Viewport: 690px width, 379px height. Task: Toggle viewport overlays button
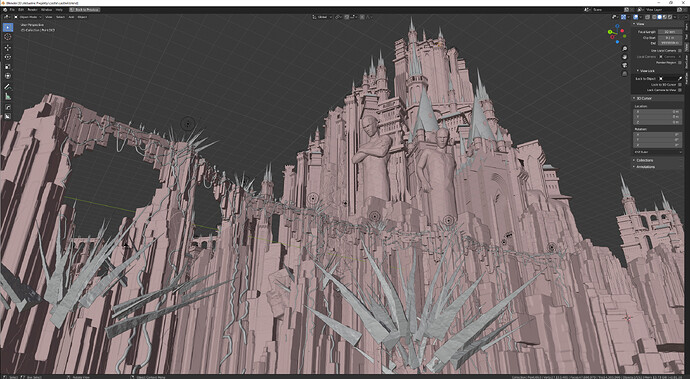(637, 17)
